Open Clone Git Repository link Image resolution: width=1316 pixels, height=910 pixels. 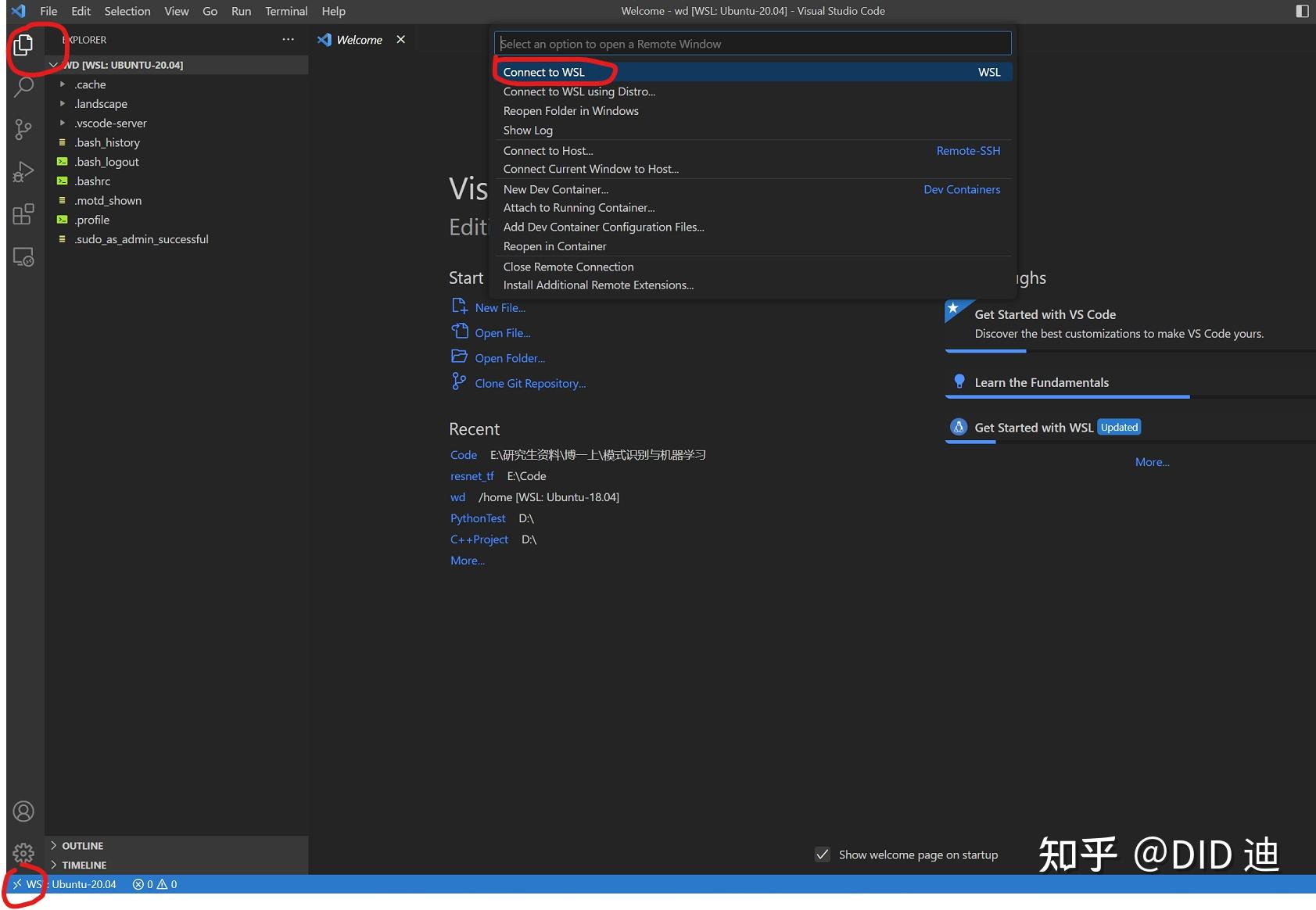coord(529,383)
